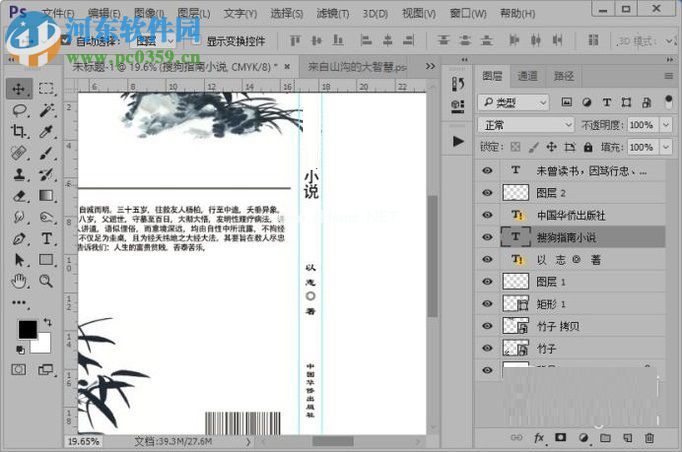Click the vertical canvas scrollbar

pyautogui.click(x=432, y=257)
